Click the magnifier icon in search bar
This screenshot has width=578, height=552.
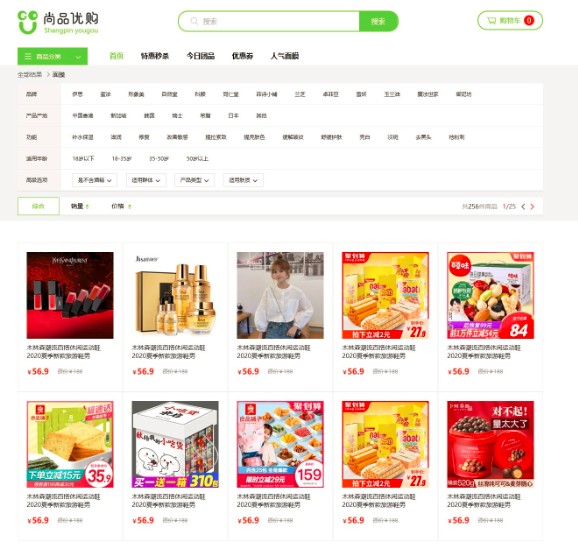194,21
